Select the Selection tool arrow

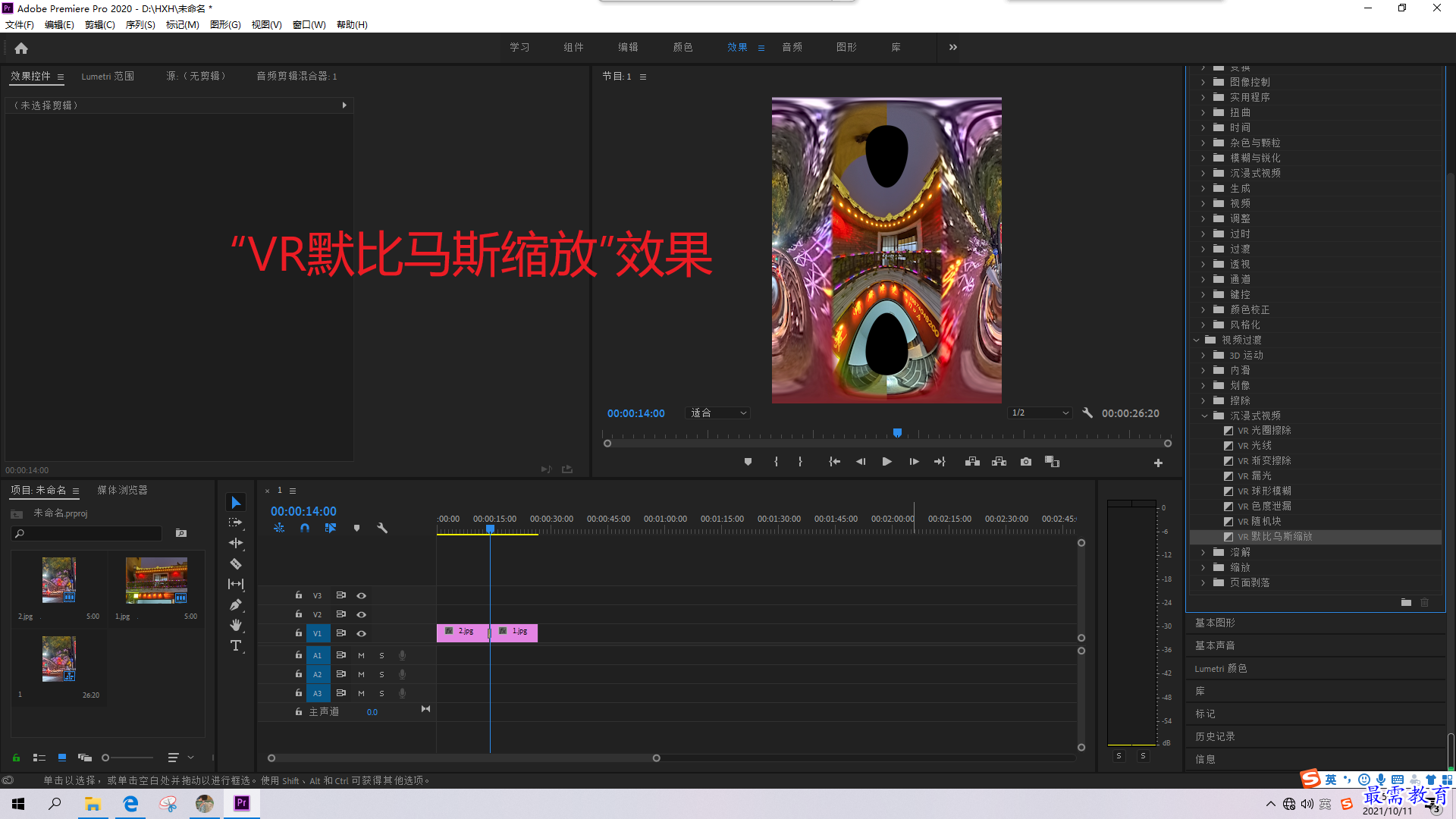coord(236,503)
